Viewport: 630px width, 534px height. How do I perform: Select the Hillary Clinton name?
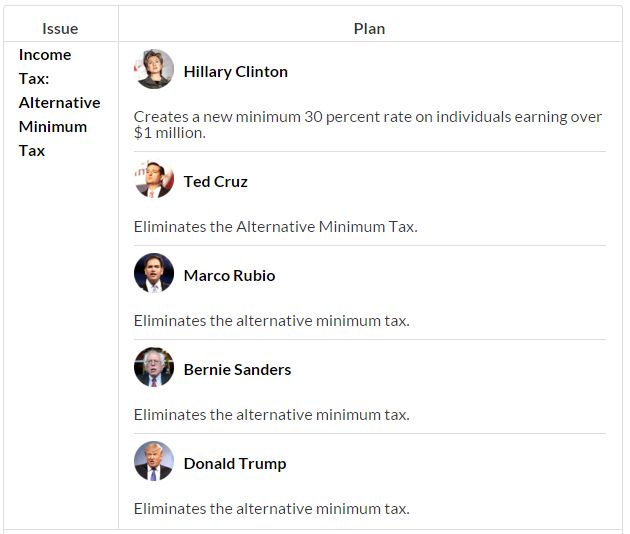point(235,72)
